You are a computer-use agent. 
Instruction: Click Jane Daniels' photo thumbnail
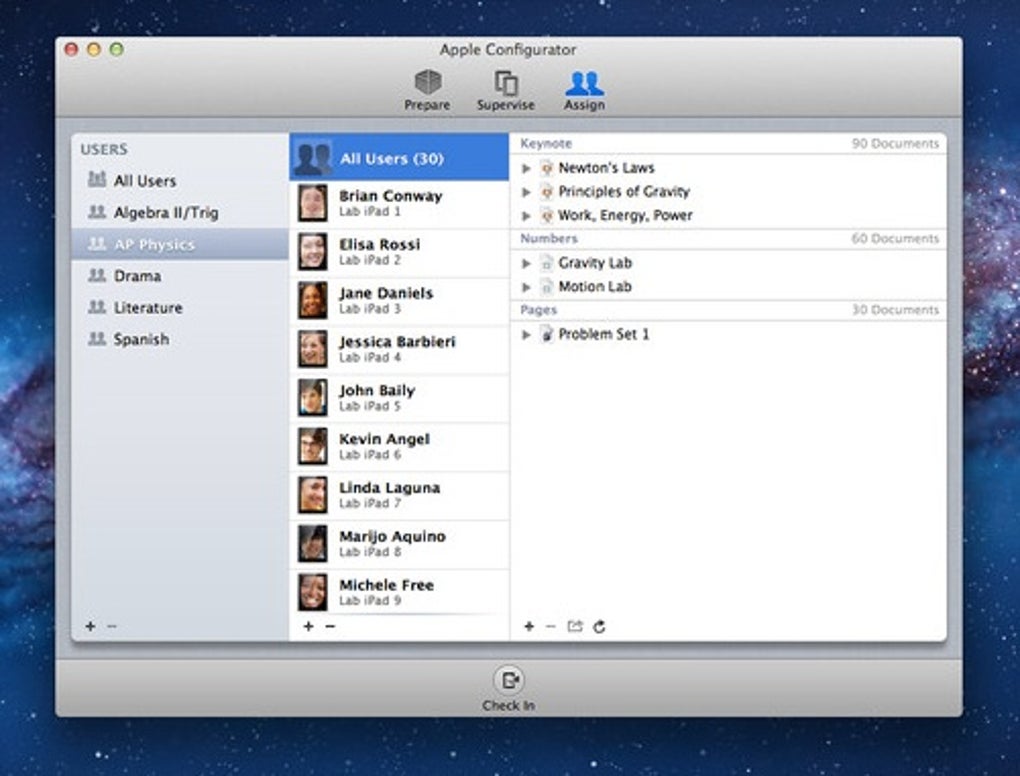tap(313, 301)
